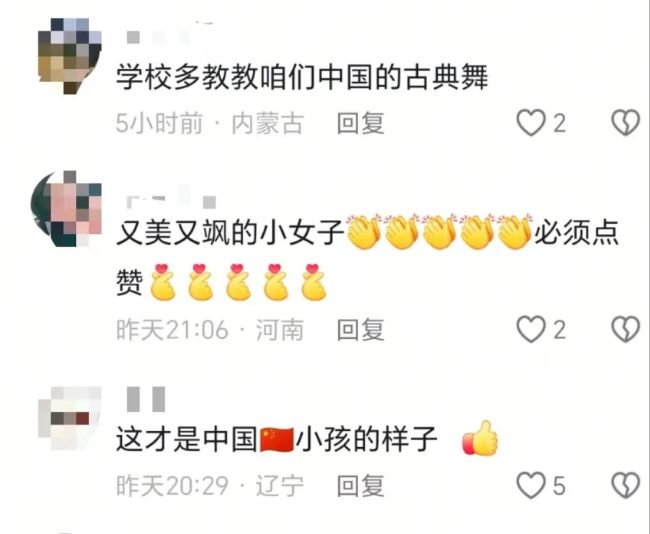Like the 这才是中国小孩的样子 comment
Screen dimensions: 650x534
[x=531, y=485]
